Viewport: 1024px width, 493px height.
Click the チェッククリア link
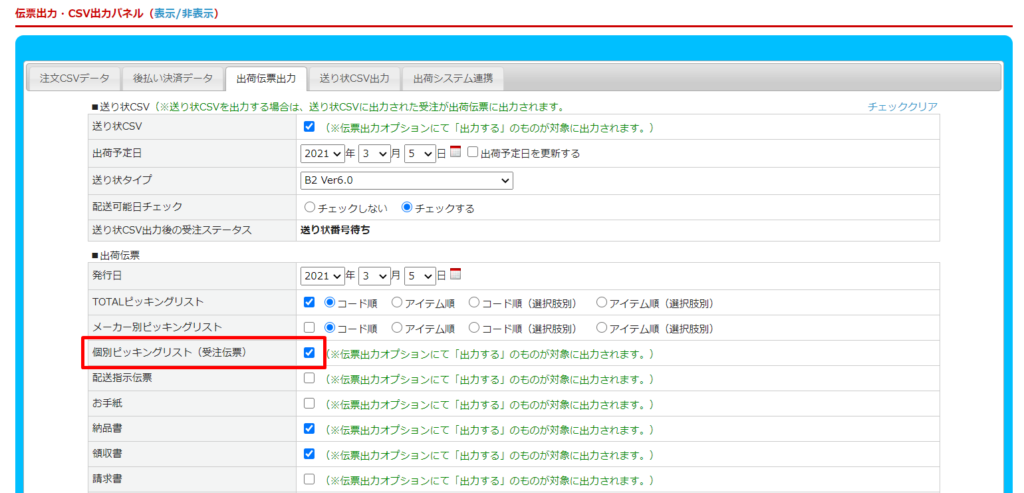coord(902,107)
